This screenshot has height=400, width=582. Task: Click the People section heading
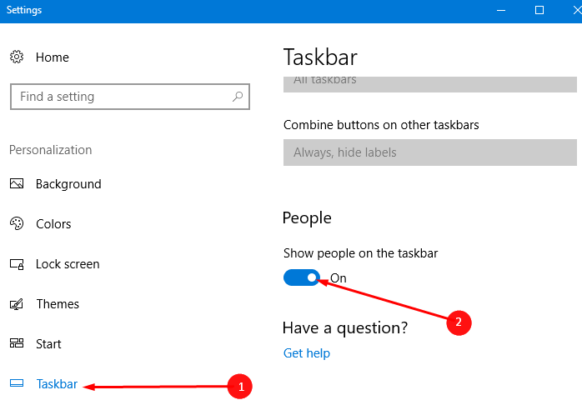coord(307,218)
